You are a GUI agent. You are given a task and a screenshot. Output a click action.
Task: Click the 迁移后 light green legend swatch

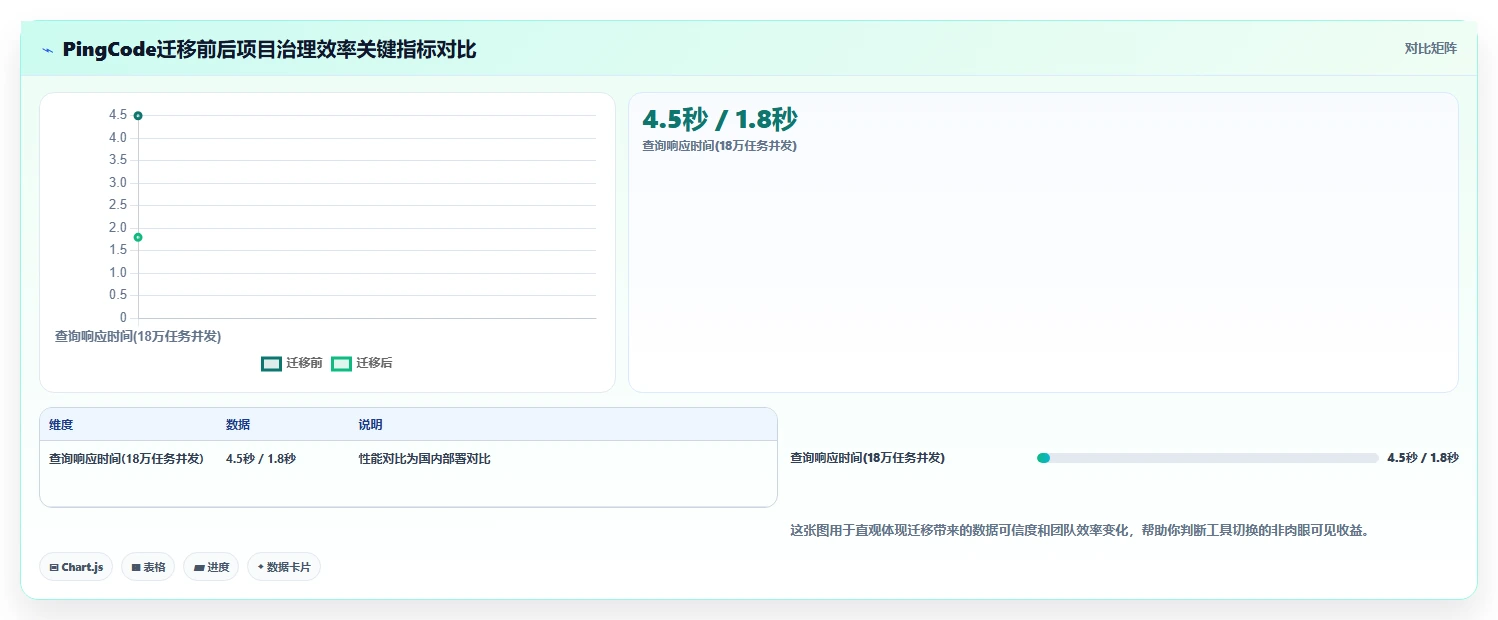pos(341,363)
